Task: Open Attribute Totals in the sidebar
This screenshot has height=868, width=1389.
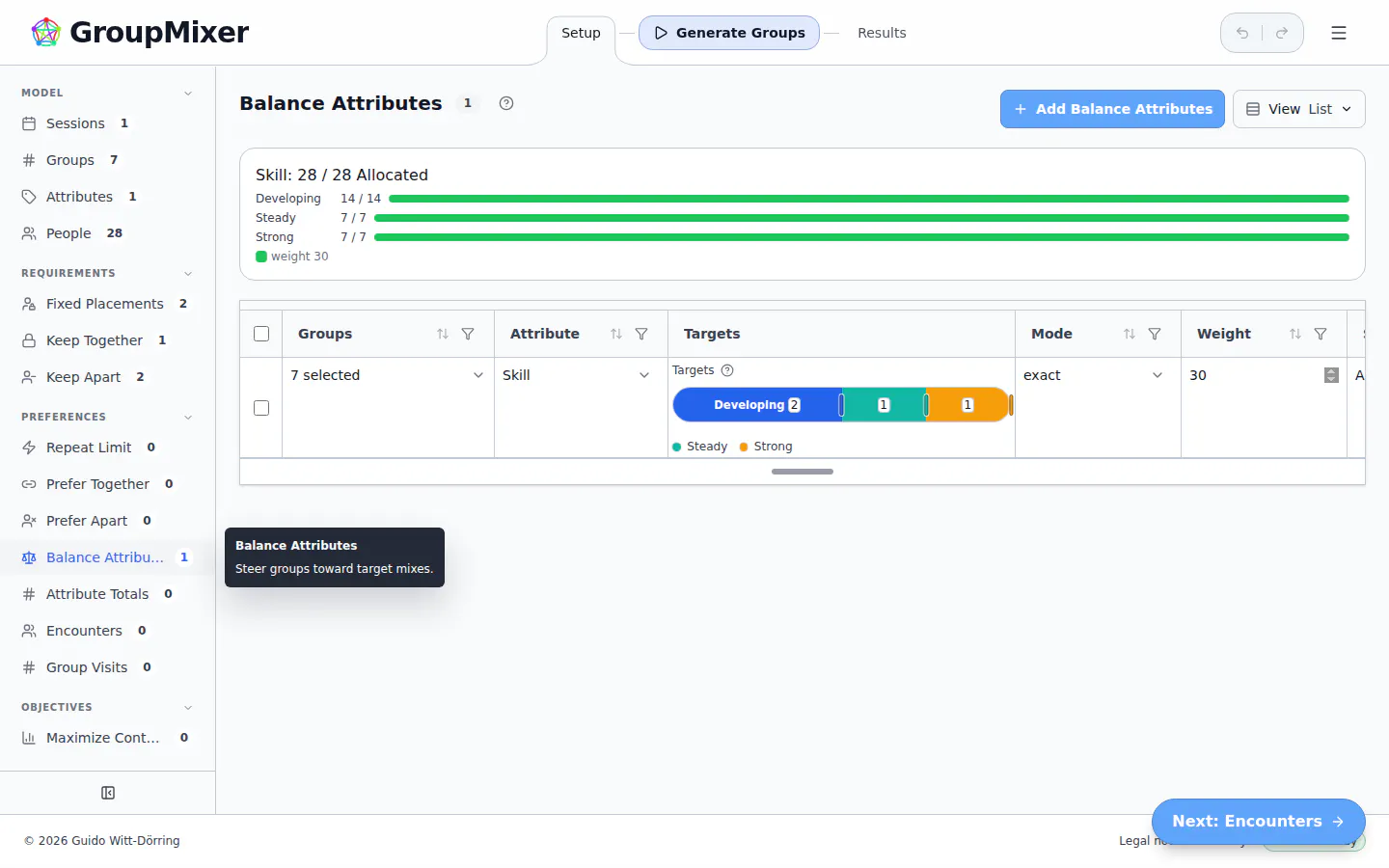Action: (x=107, y=594)
